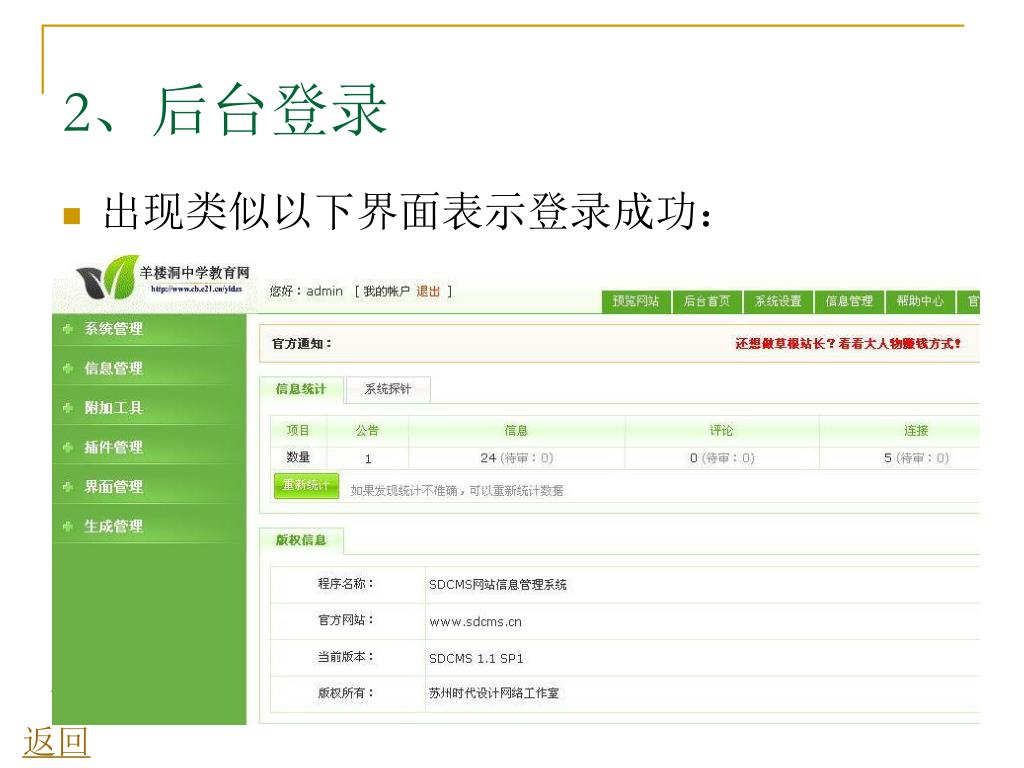Click the 返回 link at the slide bottom
Viewport: 1024px width, 768px height.
pos(56,742)
